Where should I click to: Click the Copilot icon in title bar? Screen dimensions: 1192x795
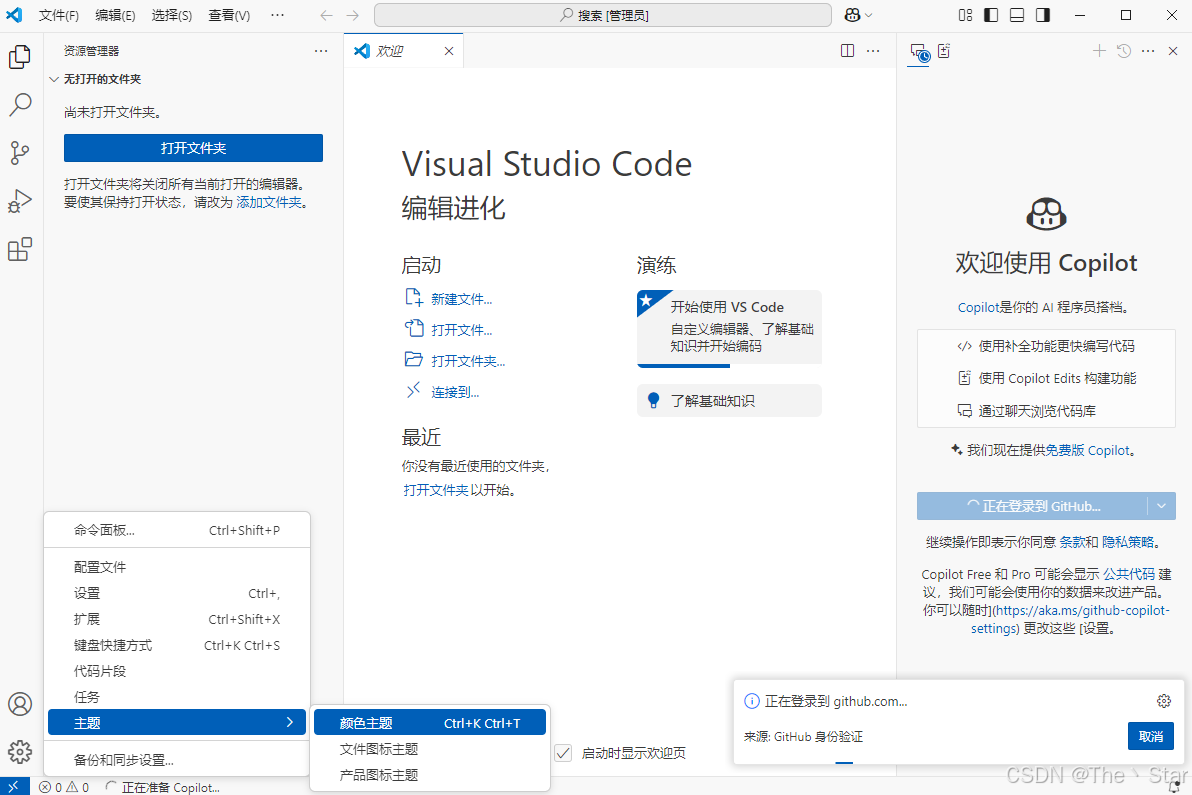[852, 15]
